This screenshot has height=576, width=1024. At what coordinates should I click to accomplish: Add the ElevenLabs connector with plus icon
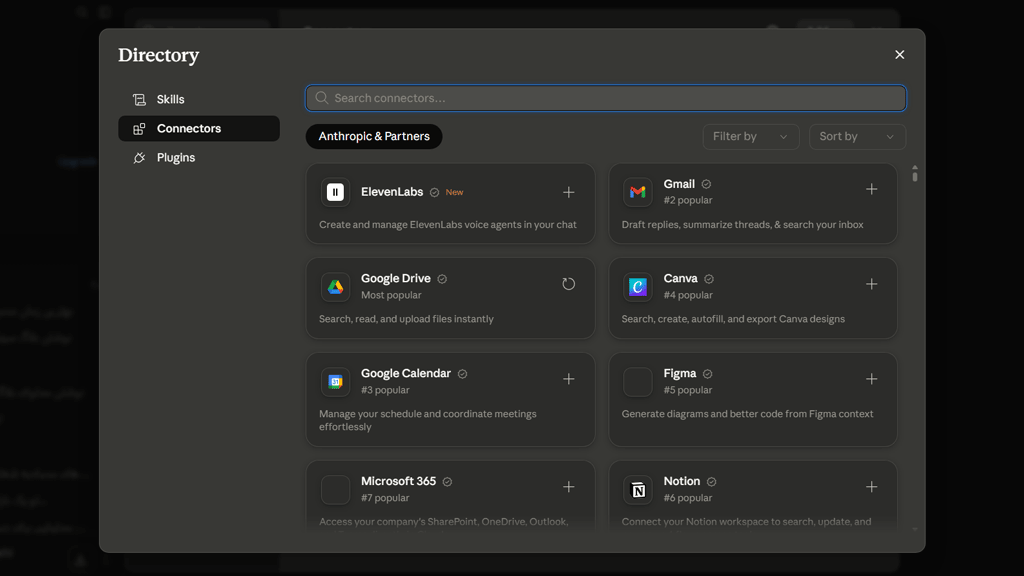(568, 192)
